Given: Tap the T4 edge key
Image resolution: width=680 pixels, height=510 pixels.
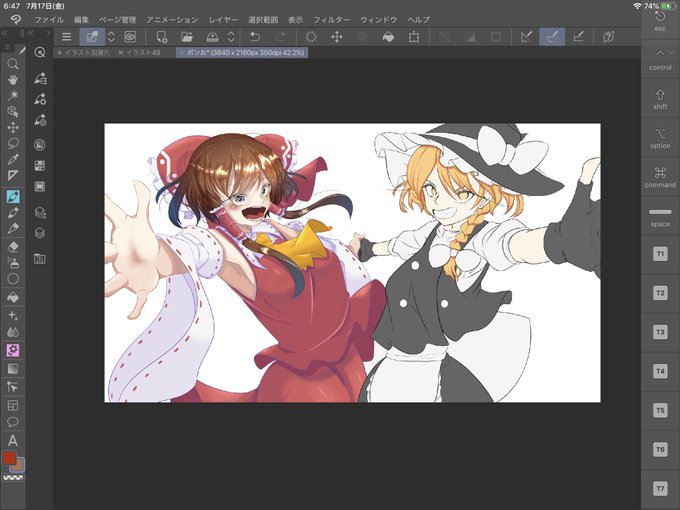Looking at the screenshot, I should tap(660, 371).
